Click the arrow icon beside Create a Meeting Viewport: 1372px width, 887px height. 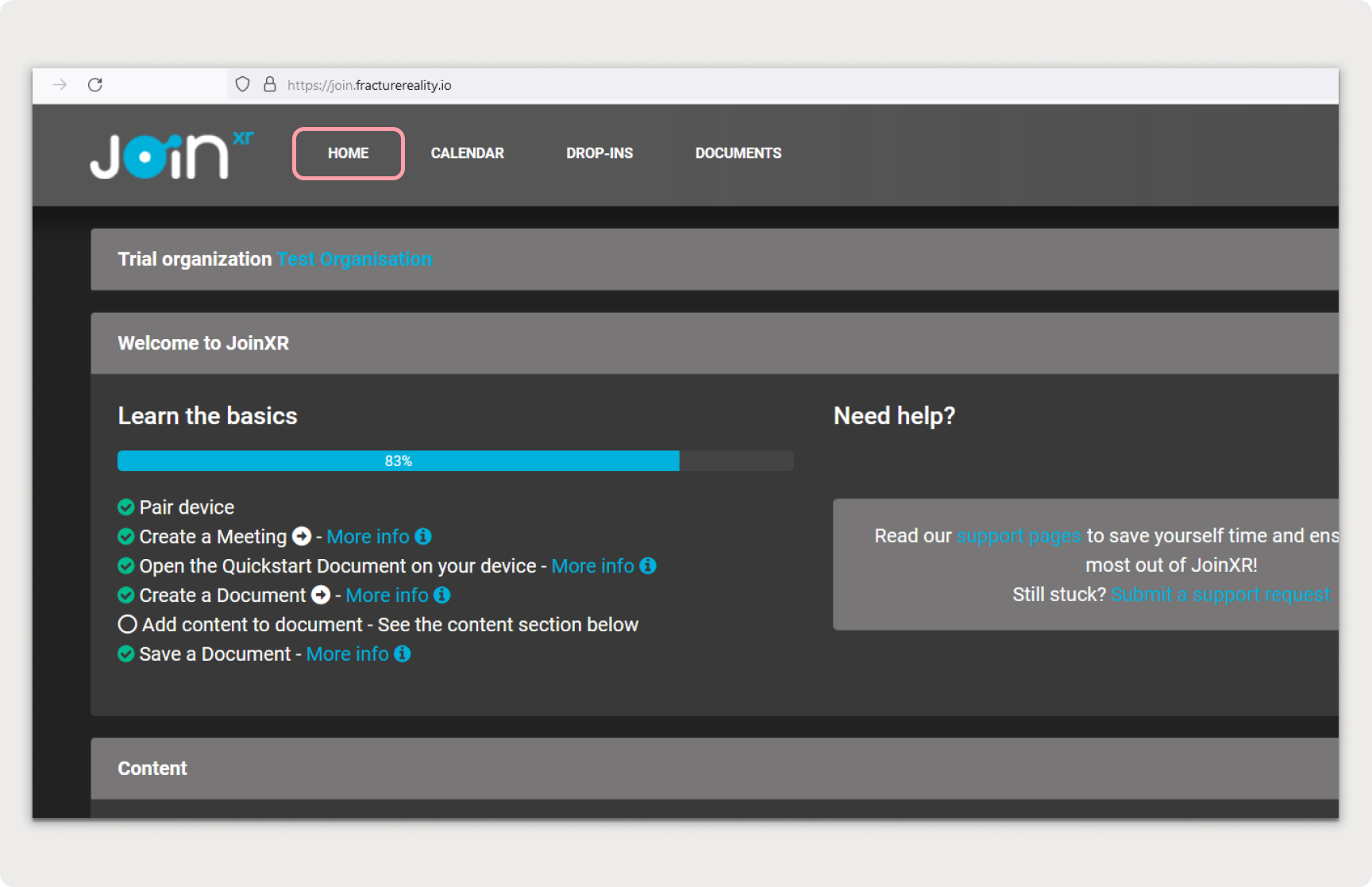[x=302, y=536]
